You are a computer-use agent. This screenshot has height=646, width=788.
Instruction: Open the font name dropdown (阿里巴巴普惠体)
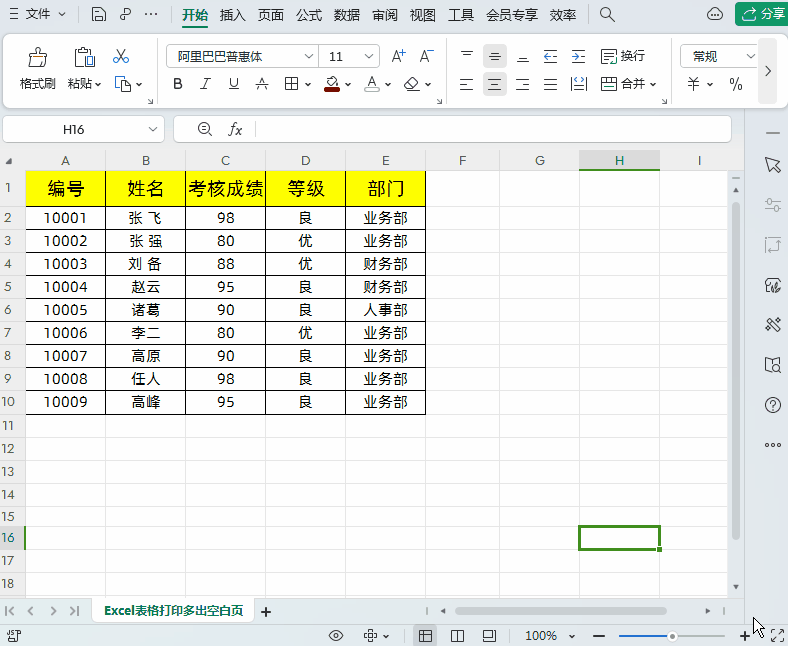309,56
